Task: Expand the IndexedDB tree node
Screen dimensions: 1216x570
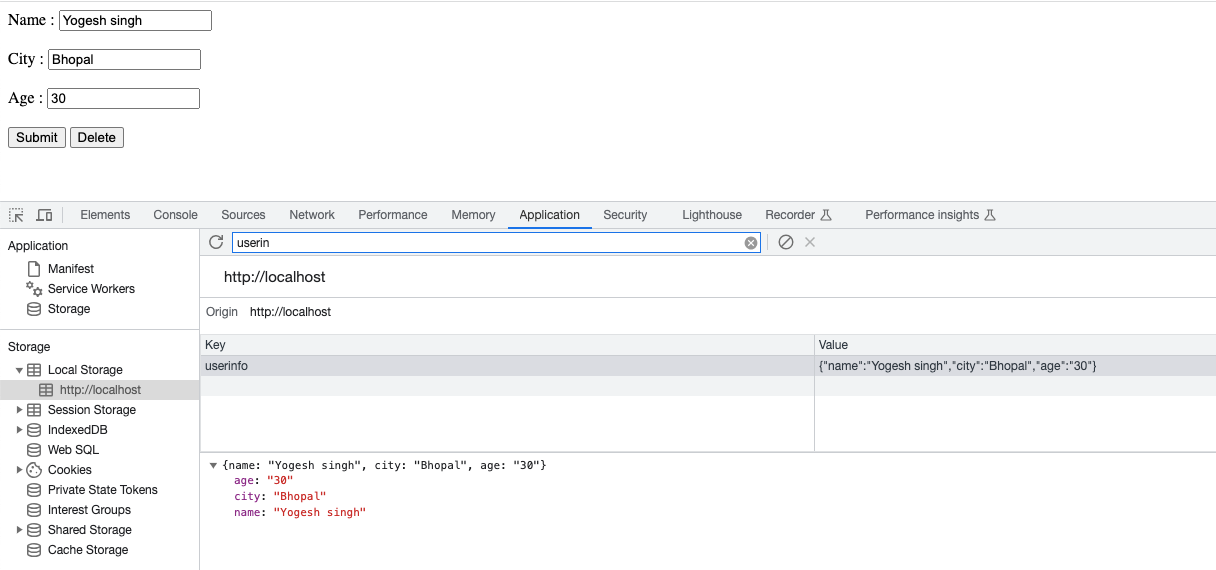Action: (x=19, y=430)
